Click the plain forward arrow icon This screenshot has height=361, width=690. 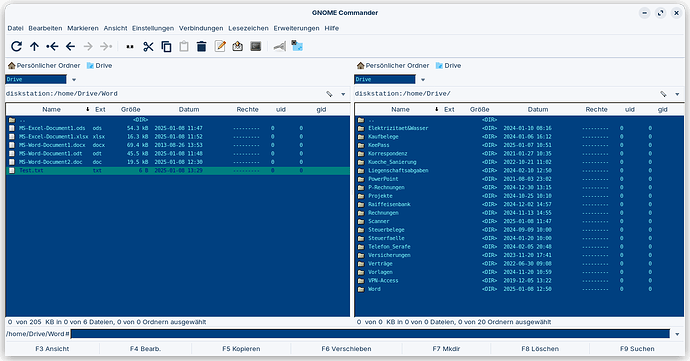[88, 46]
